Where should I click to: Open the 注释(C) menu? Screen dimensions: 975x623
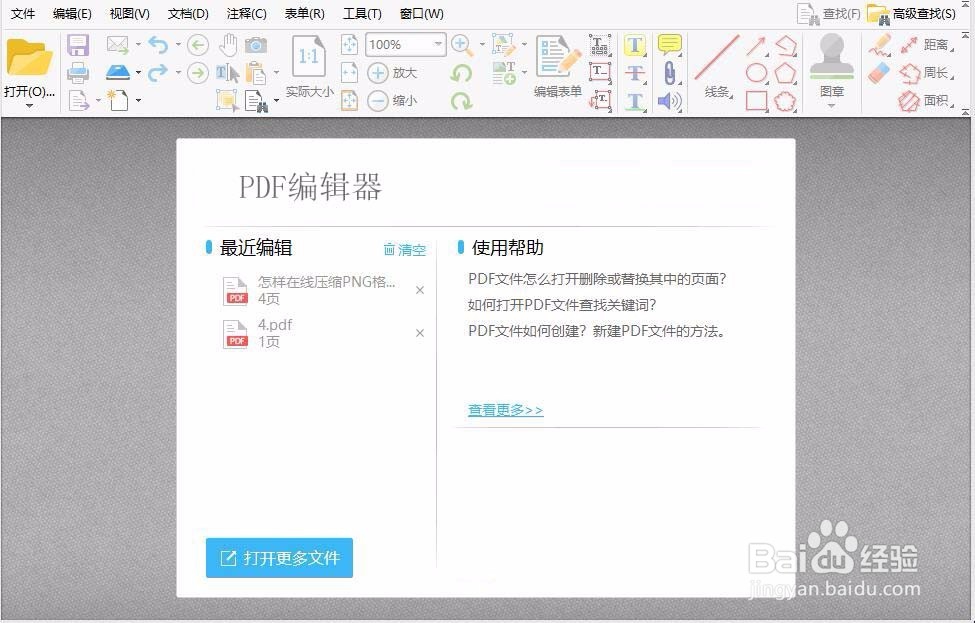pos(247,13)
